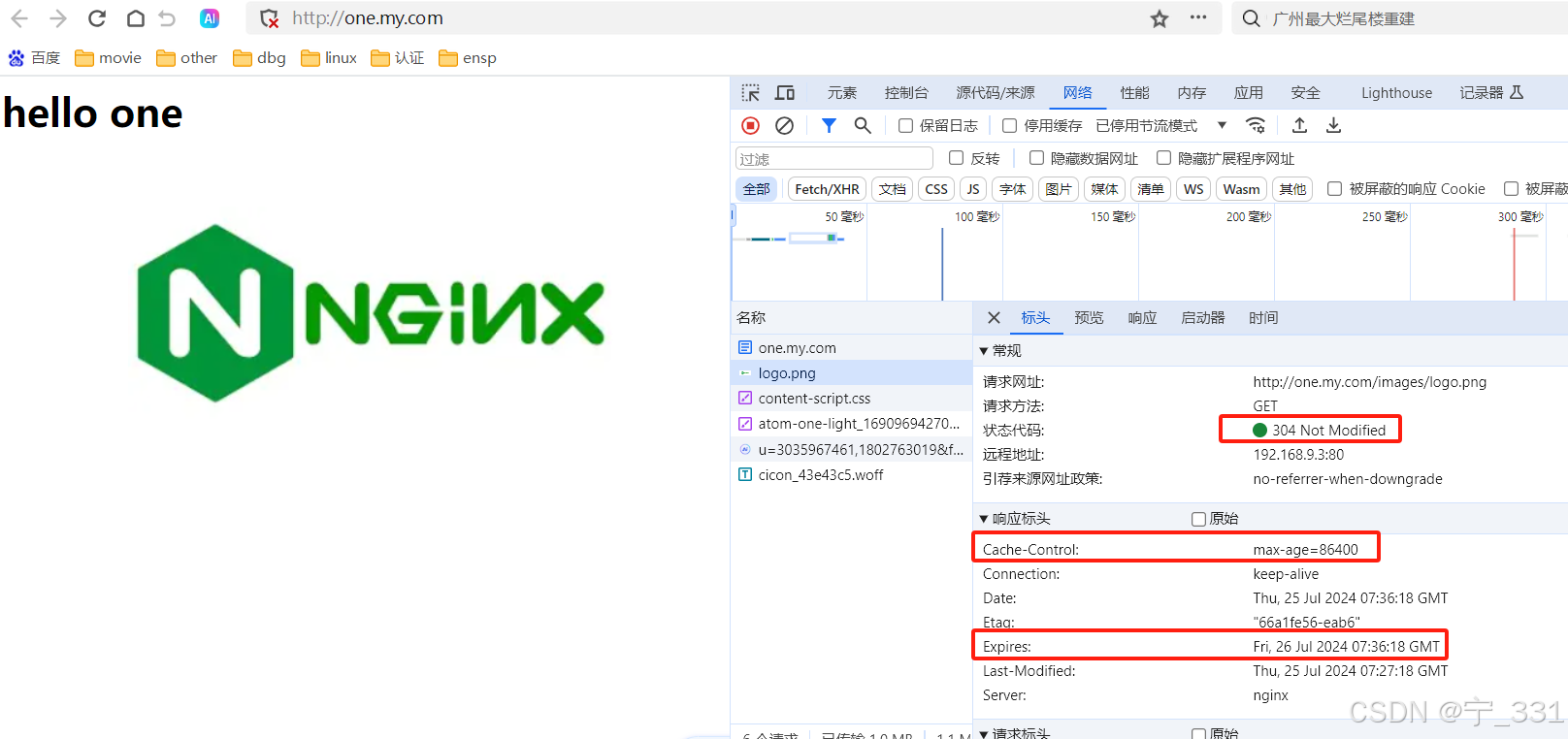The width and height of the screenshot is (1568, 739).
Task: Stop recording the network log
Action: (750, 125)
